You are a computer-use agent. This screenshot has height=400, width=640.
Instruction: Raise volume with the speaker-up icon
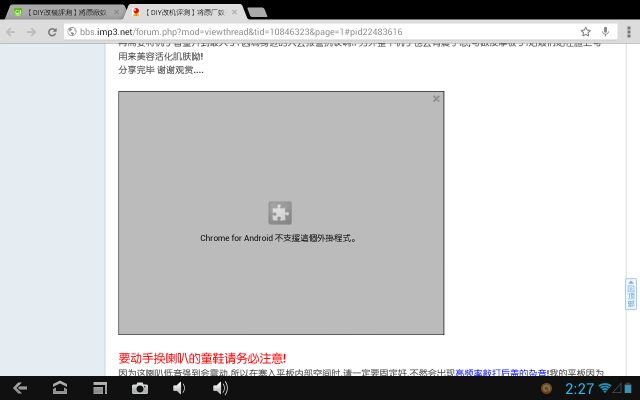point(220,388)
